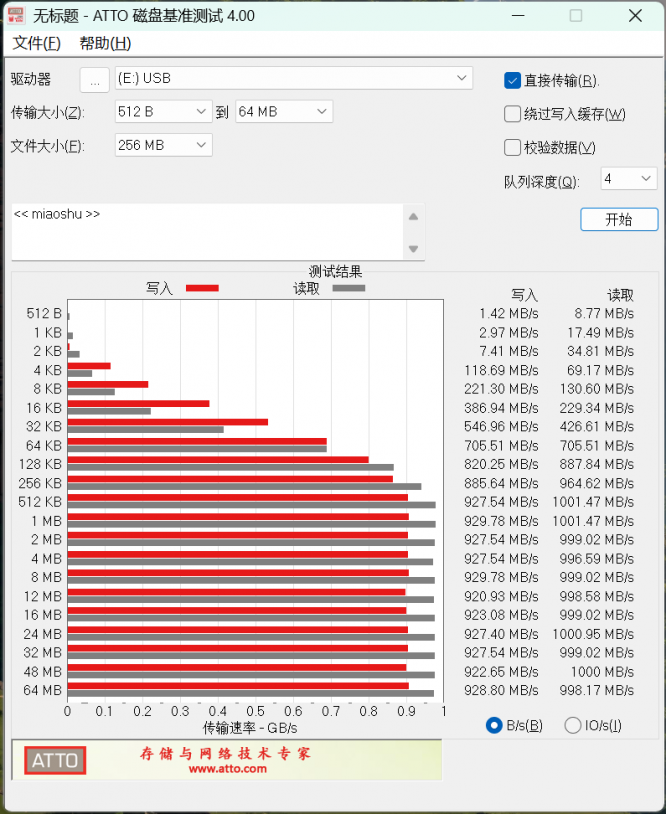Screen dimensions: 666x814
Task: Click the write value 885.64 MB/s
Action: pos(501,483)
